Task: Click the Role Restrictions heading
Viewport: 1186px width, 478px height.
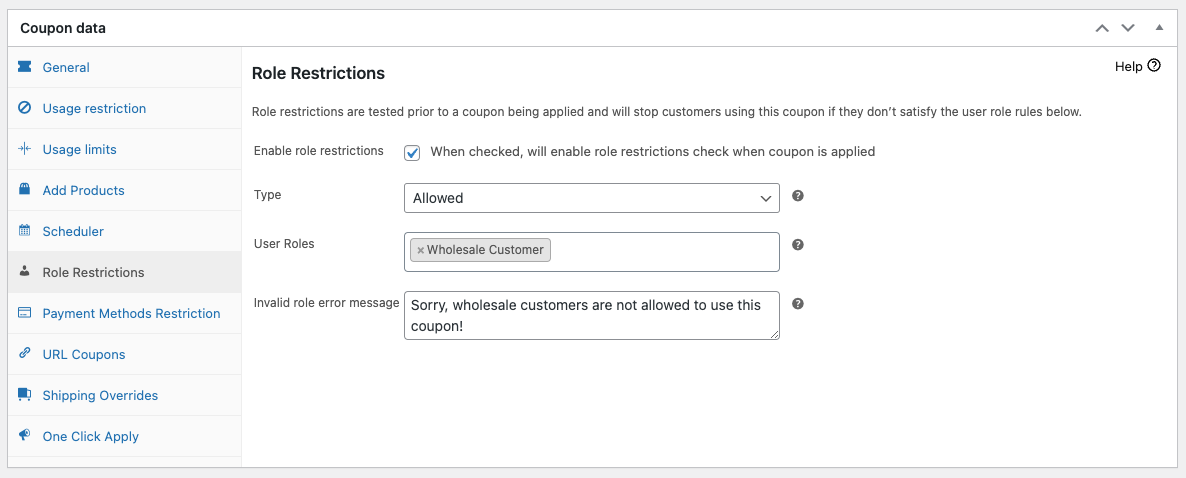Action: [318, 73]
